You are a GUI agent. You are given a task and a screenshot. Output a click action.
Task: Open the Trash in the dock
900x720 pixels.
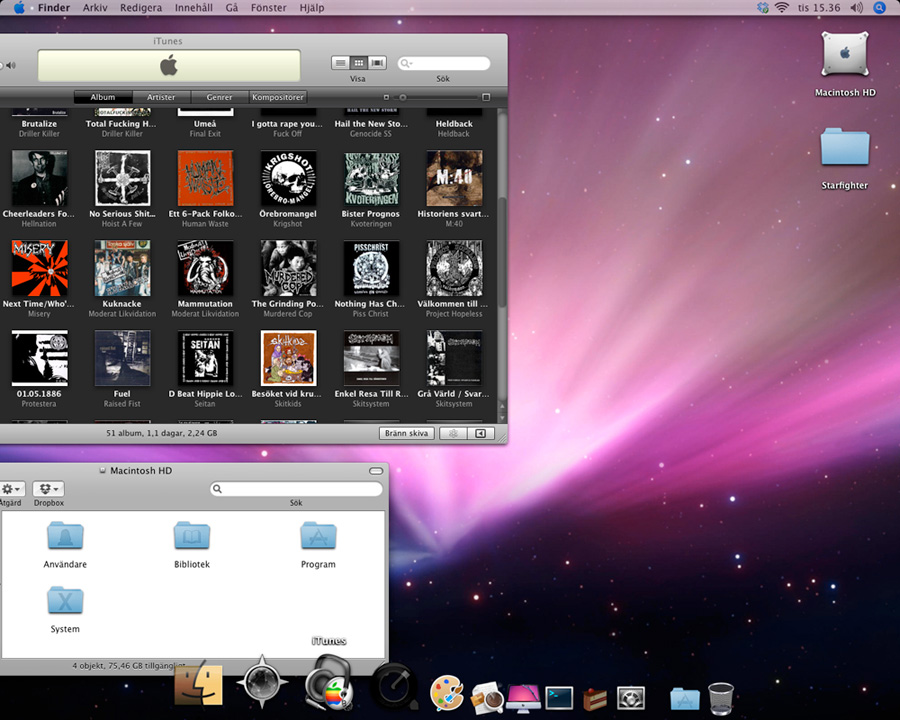(x=720, y=696)
